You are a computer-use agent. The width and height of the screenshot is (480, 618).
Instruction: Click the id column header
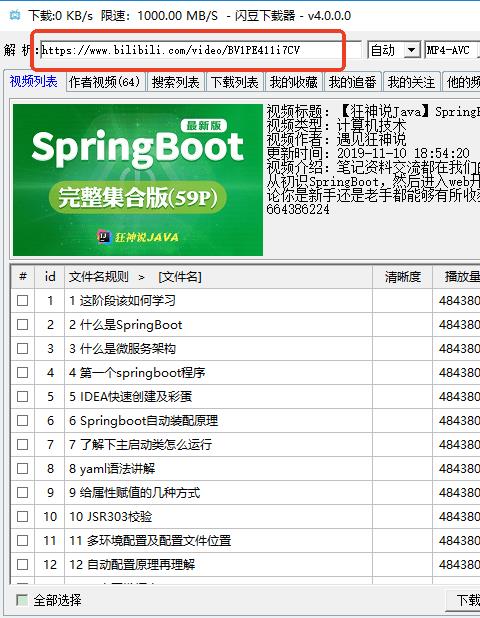click(50, 277)
